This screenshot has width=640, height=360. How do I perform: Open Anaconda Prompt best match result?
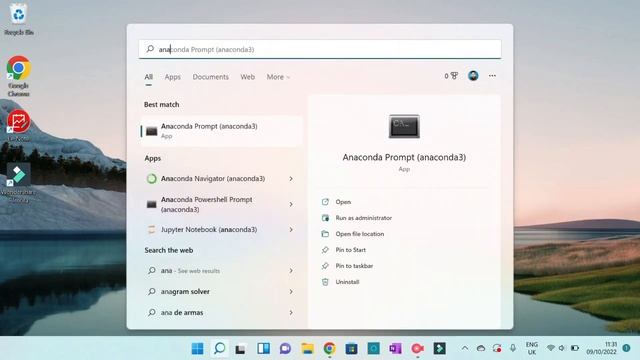coord(221,131)
